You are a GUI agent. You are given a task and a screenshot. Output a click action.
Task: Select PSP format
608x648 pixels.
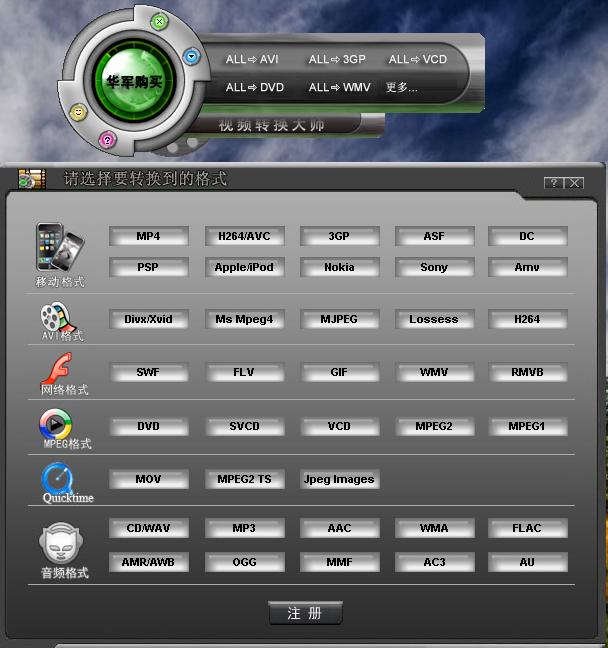click(148, 267)
